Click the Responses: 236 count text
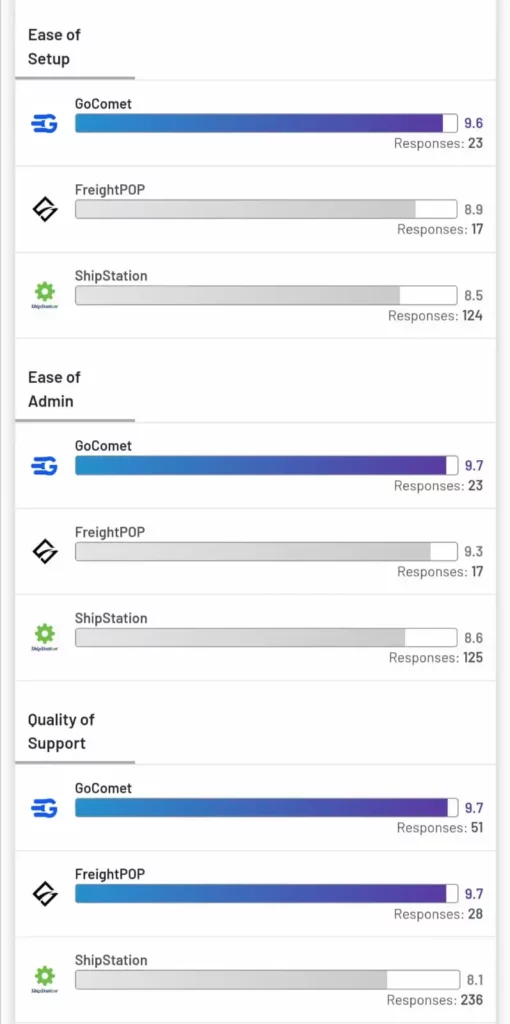 (x=435, y=1000)
